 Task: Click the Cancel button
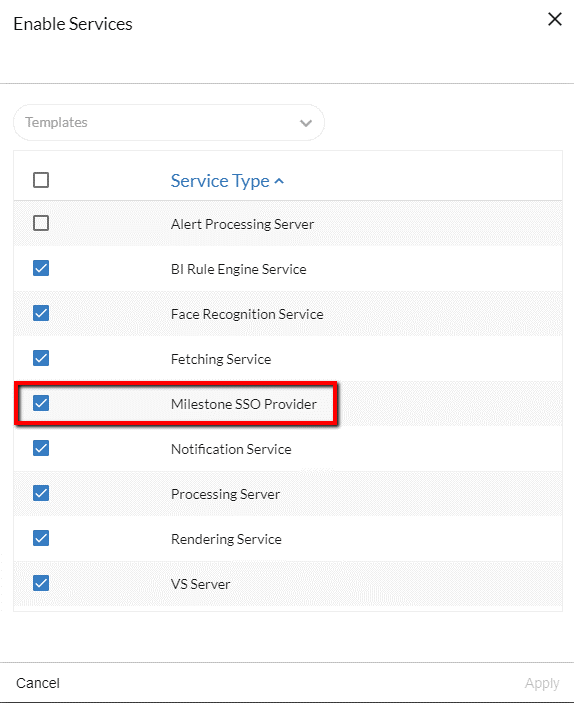(38, 683)
